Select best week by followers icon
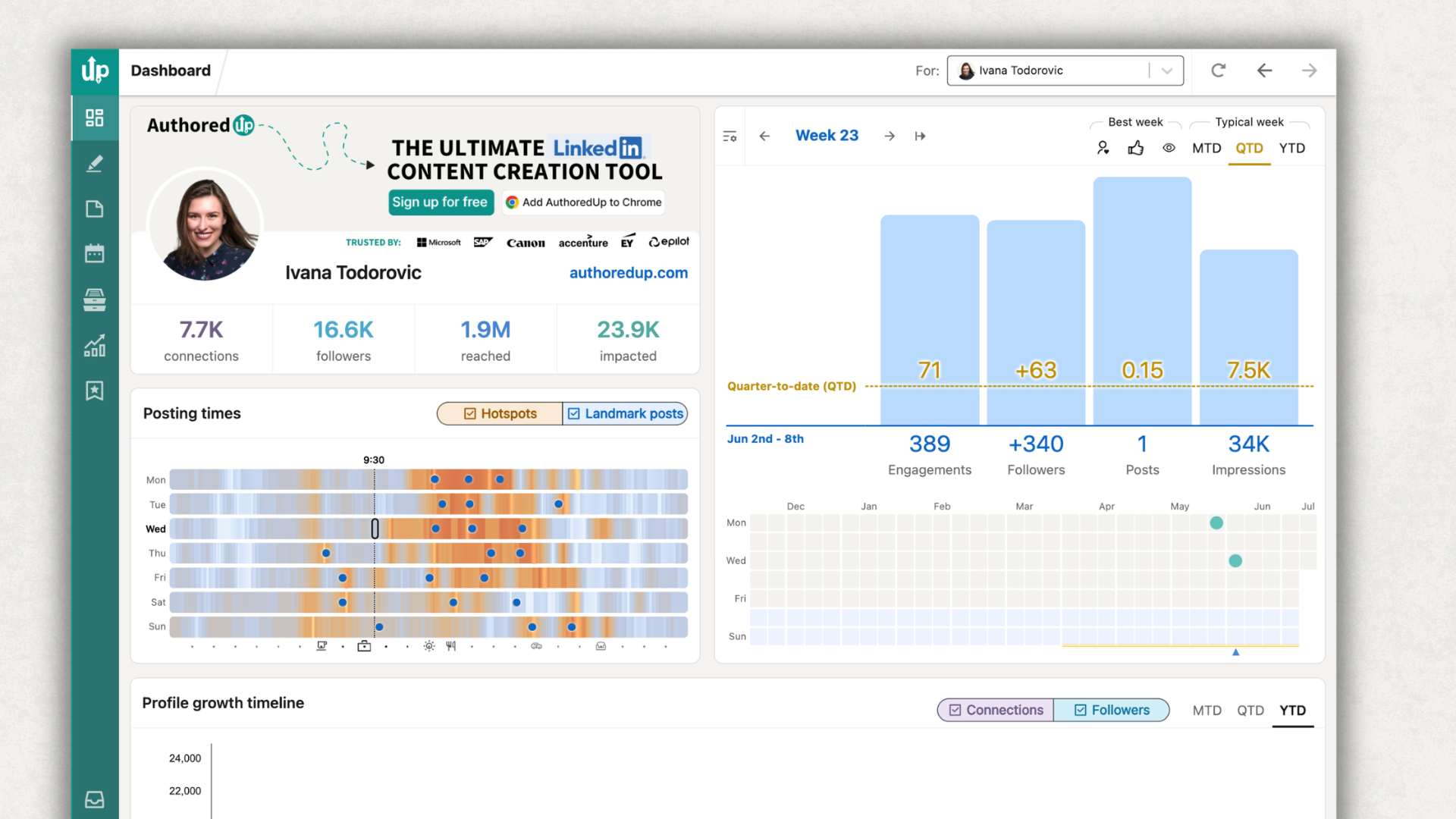This screenshot has height=819, width=1456. [1103, 148]
